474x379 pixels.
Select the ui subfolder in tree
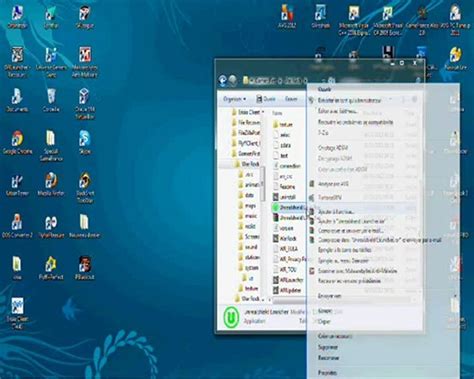click(248, 278)
